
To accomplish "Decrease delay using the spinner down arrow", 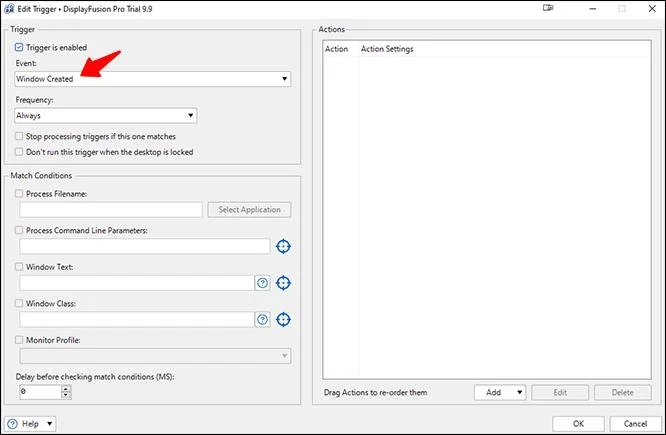I will tap(66, 395).
